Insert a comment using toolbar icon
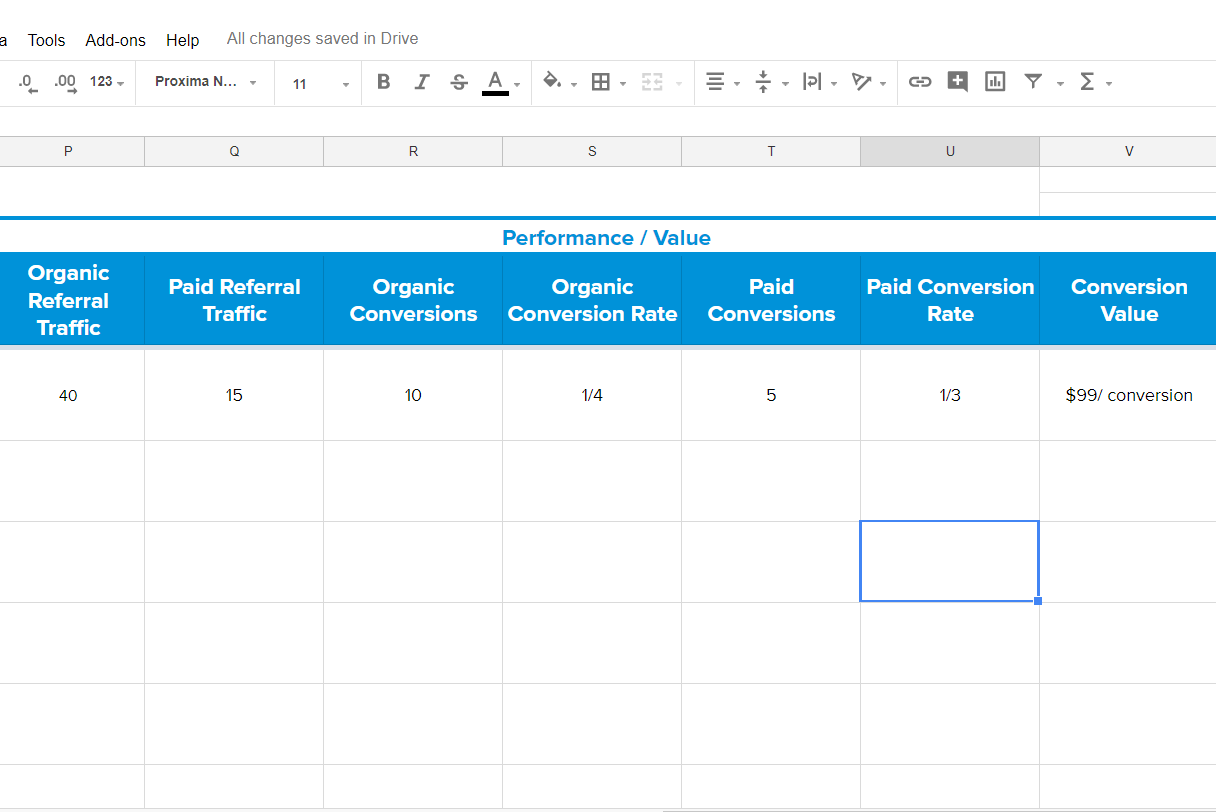This screenshot has width=1216, height=812. [957, 82]
